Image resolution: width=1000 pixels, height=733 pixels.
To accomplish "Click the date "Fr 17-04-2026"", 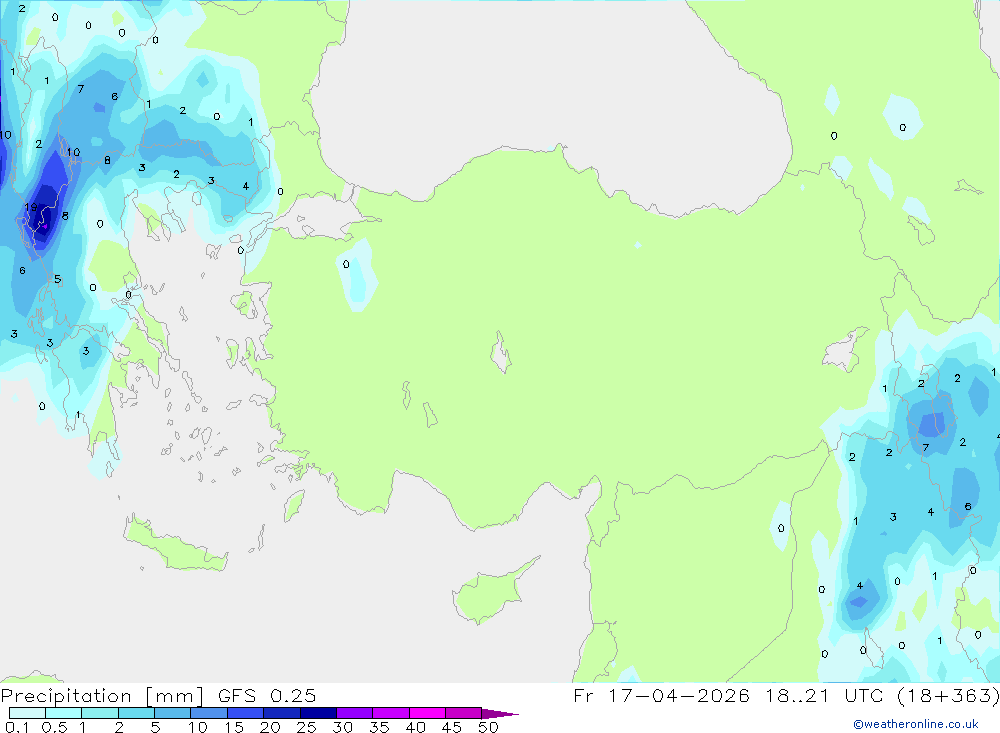I will pyautogui.click(x=661, y=695).
